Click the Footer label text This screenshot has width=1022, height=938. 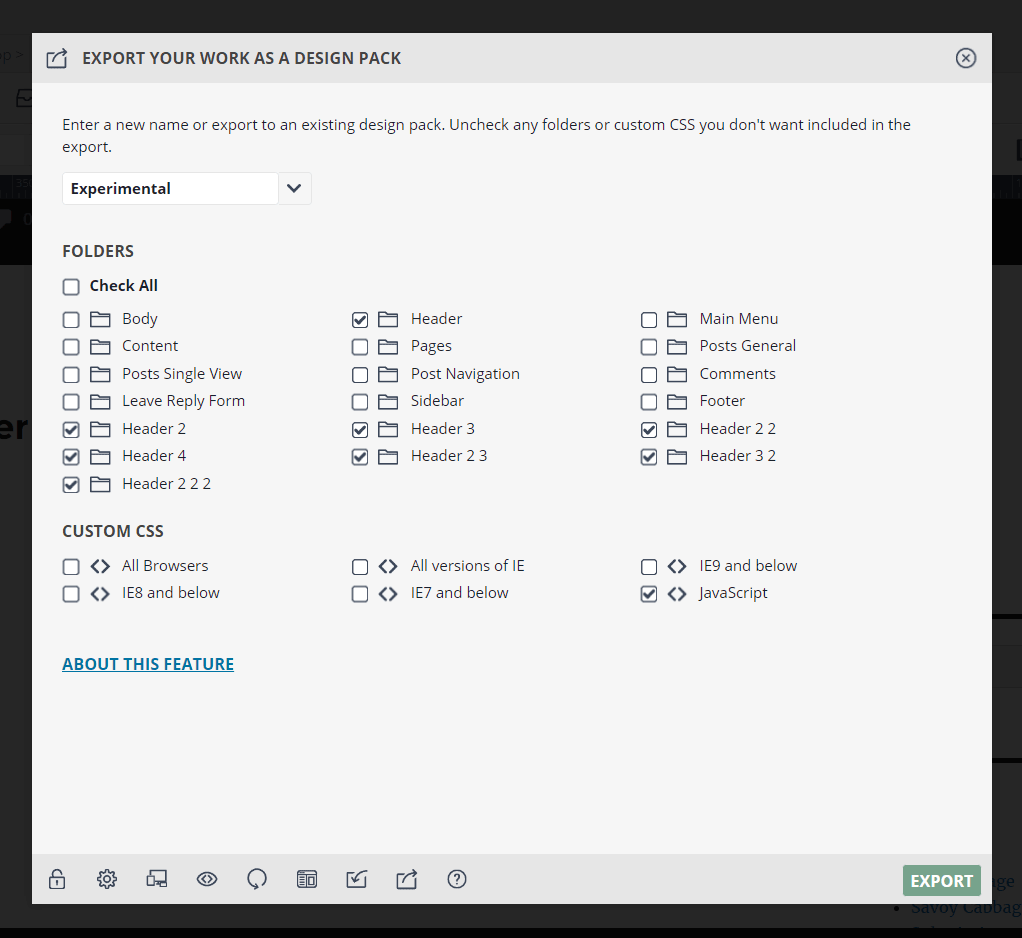coord(722,401)
